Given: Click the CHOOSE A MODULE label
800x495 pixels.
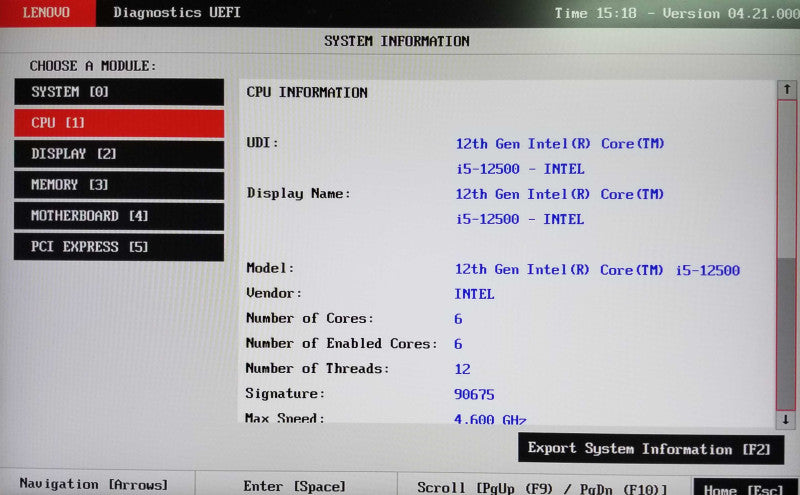Looking at the screenshot, I should click(x=93, y=66).
